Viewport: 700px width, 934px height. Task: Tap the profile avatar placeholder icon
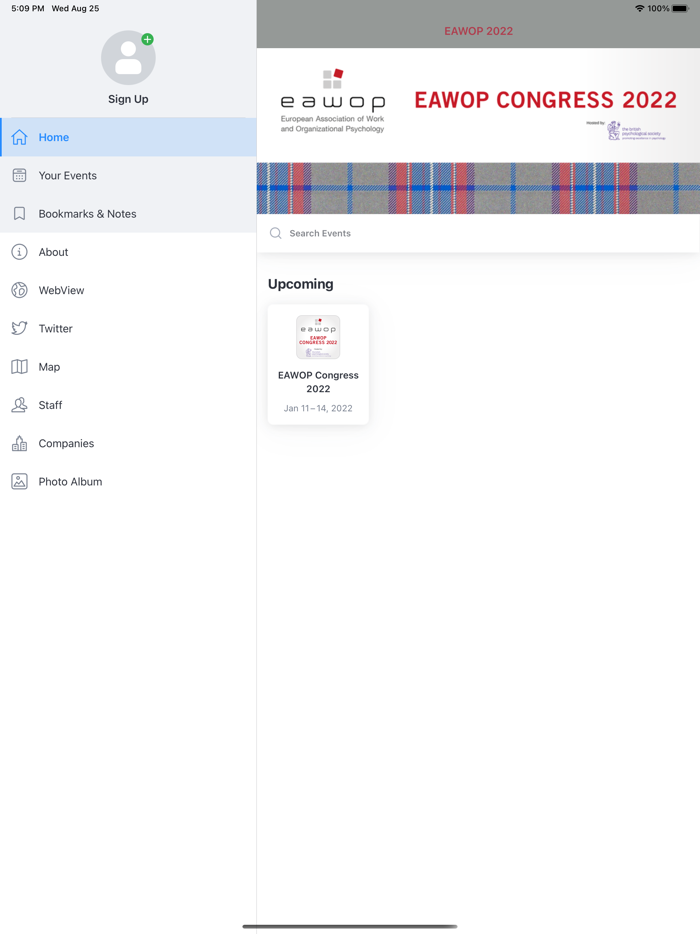pyautogui.click(x=128, y=58)
